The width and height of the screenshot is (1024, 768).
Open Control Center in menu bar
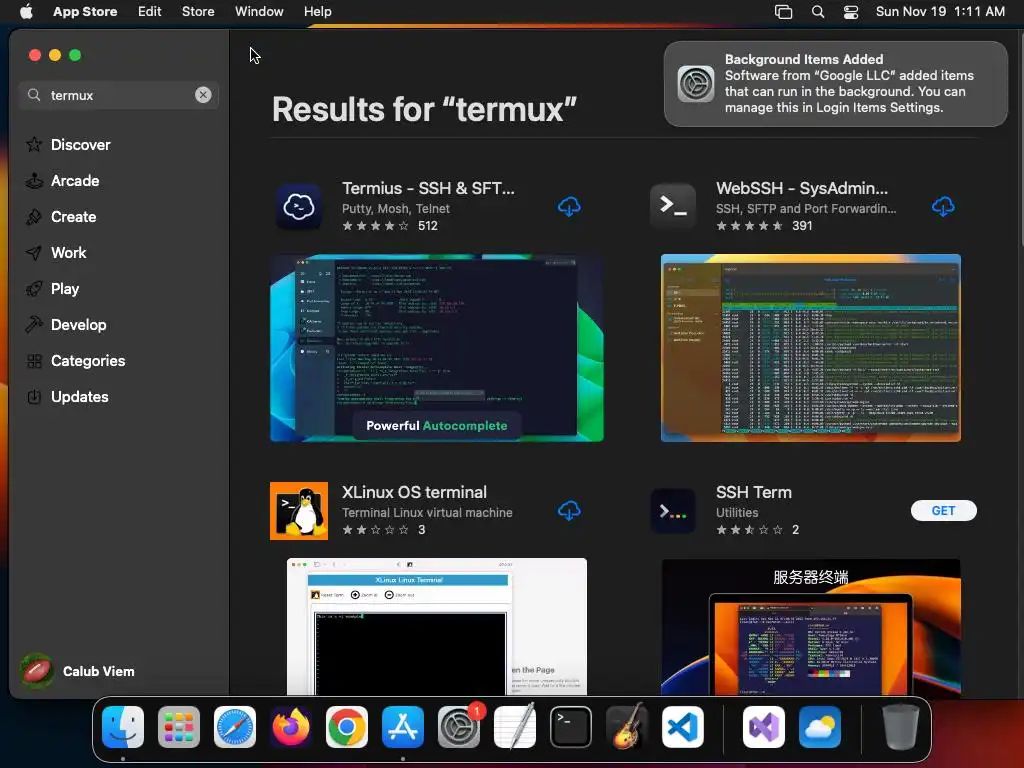tap(851, 11)
